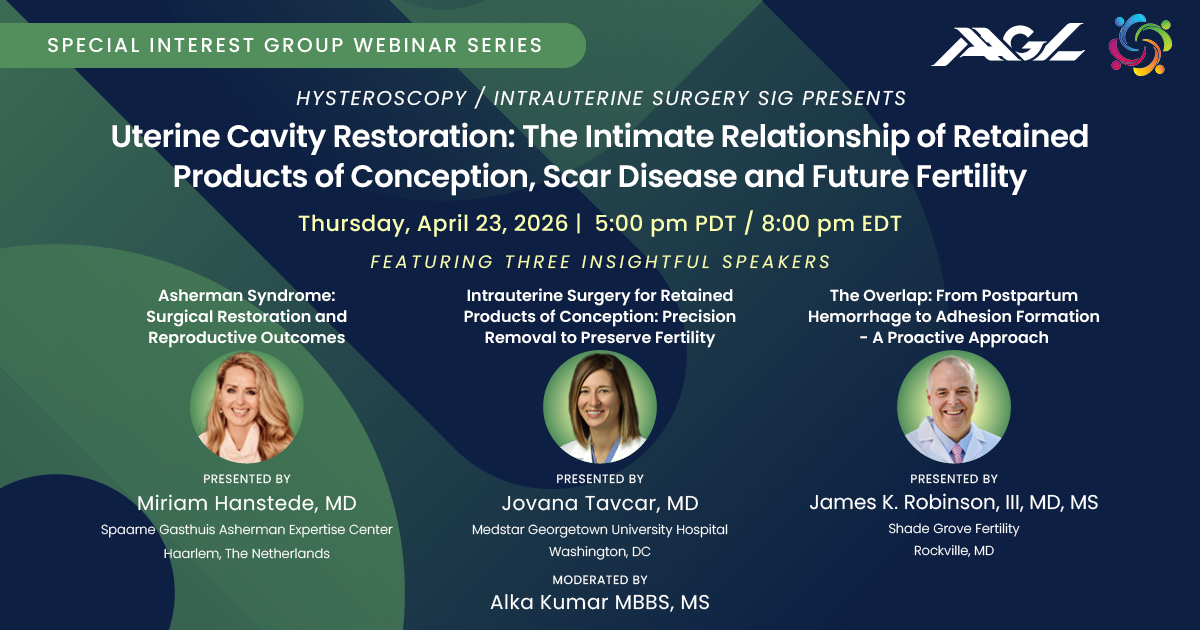Select the Asherman Syndrome talk title

point(247,316)
